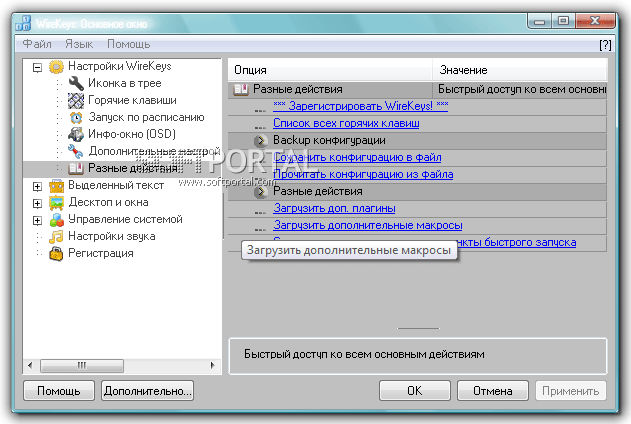This screenshot has width=631, height=424.
Task: Click the icon beside Выделенный текст
Action: click(56, 186)
